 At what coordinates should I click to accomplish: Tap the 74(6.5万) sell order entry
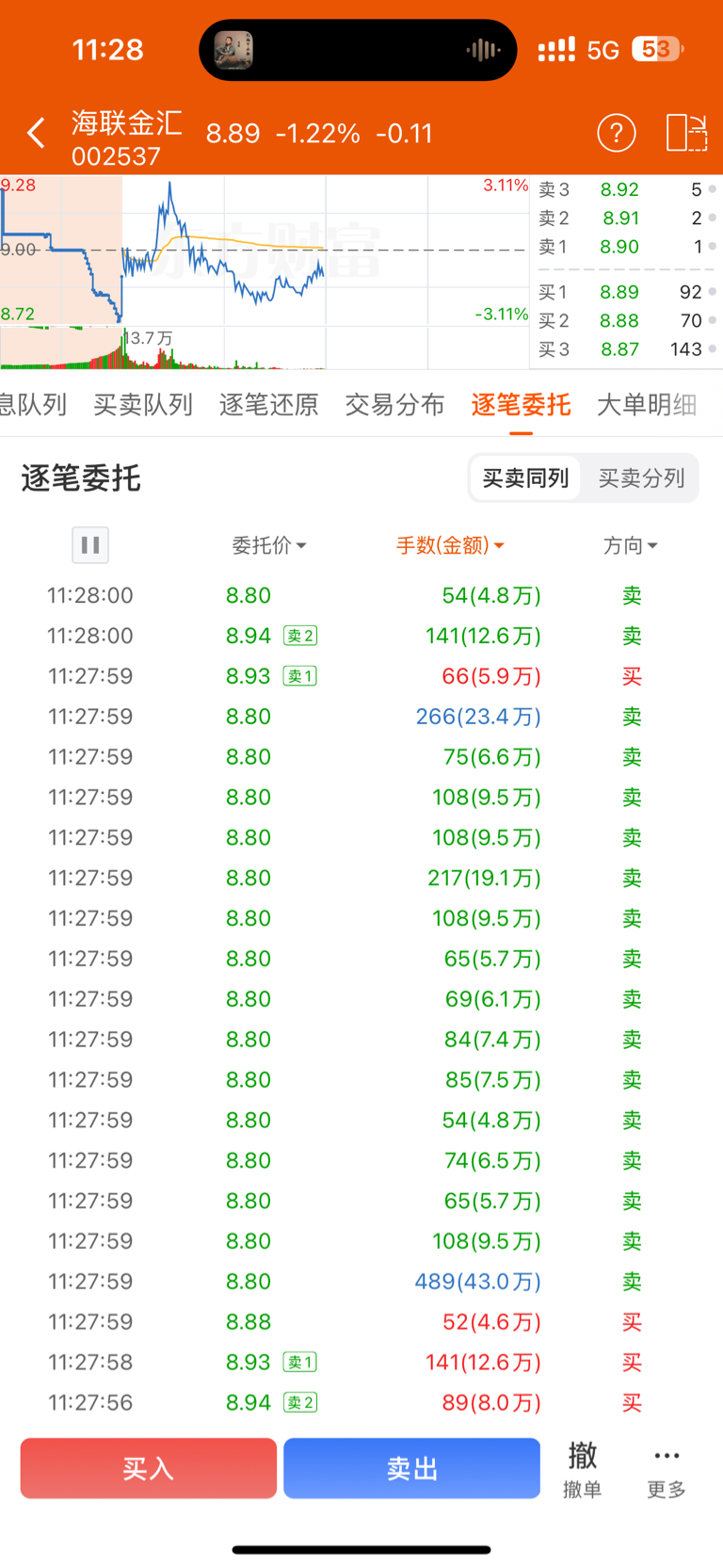pyautogui.click(x=361, y=1160)
